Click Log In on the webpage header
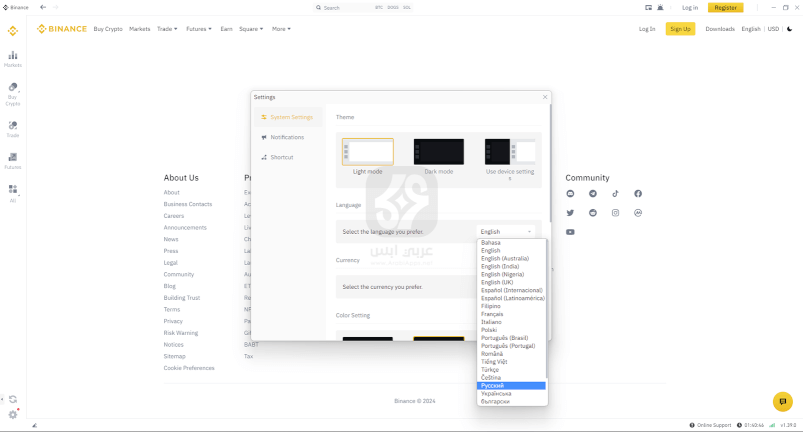The height and width of the screenshot is (432, 803). click(x=647, y=29)
